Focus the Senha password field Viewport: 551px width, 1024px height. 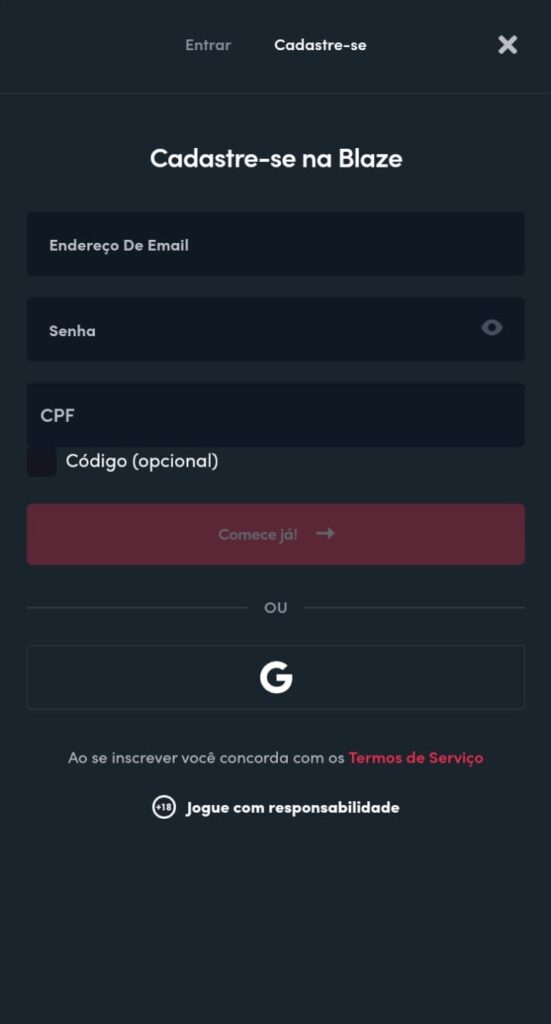pyautogui.click(x=276, y=329)
